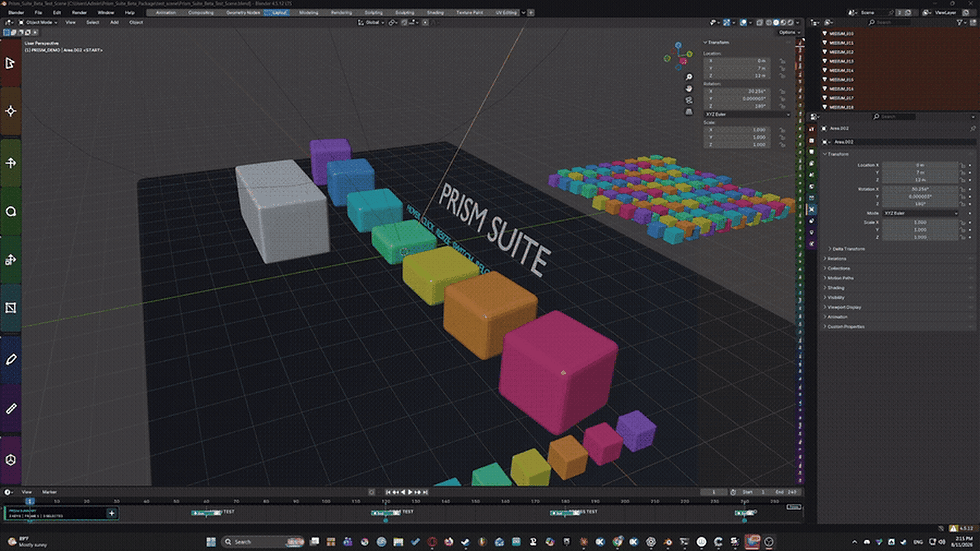980x551 pixels.
Task: Open the Global orientation dropdown
Action: click(x=369, y=22)
